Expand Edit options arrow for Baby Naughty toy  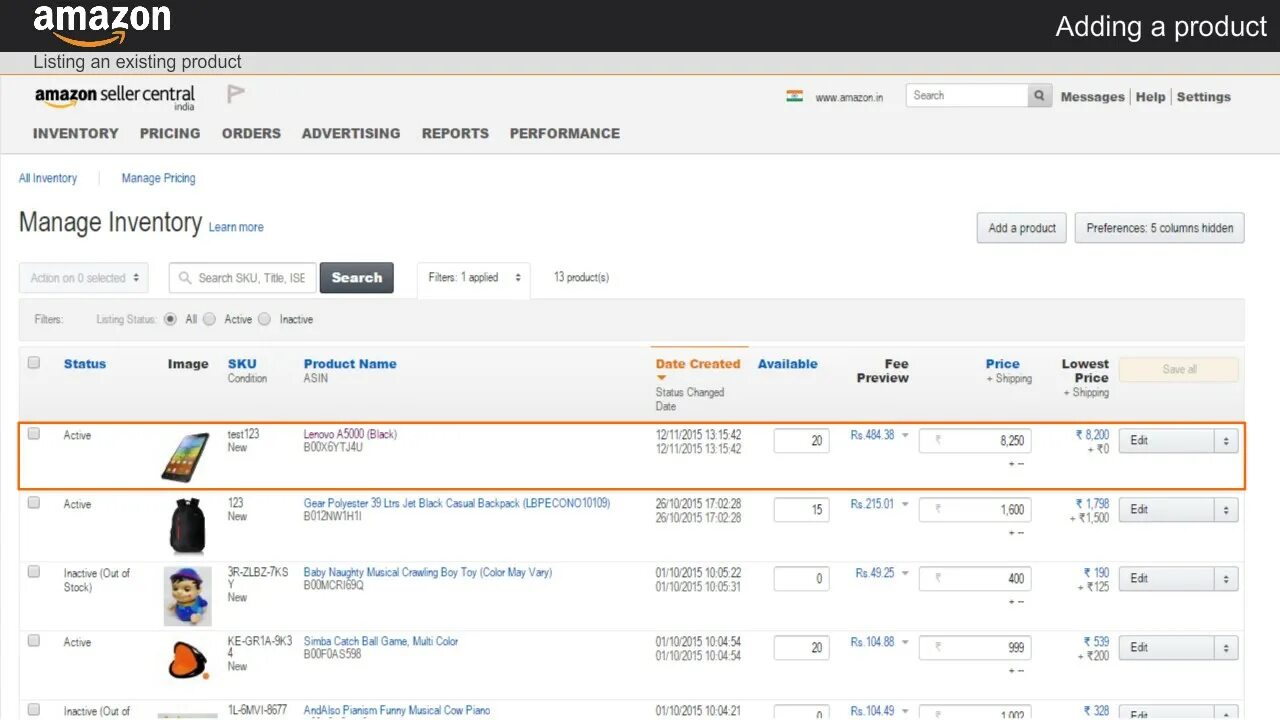(1226, 579)
